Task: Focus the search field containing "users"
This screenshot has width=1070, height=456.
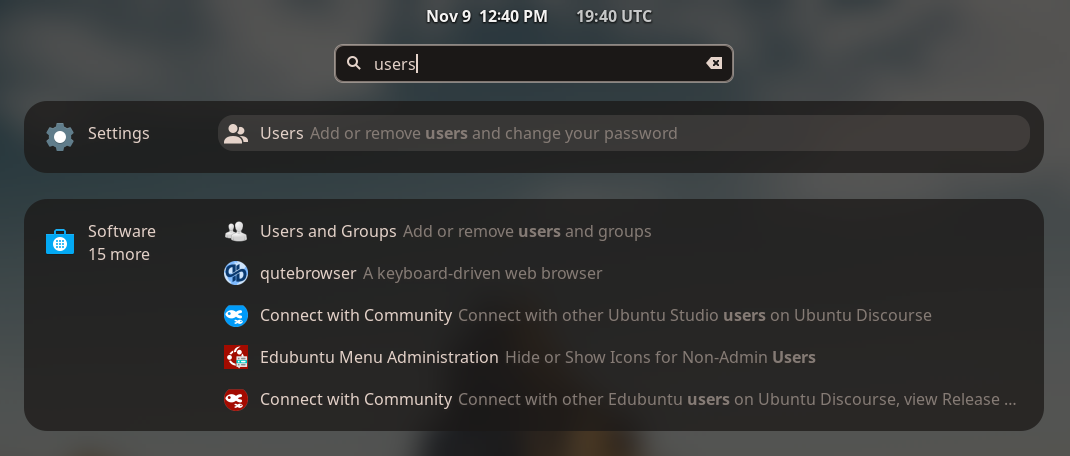Action: point(530,63)
